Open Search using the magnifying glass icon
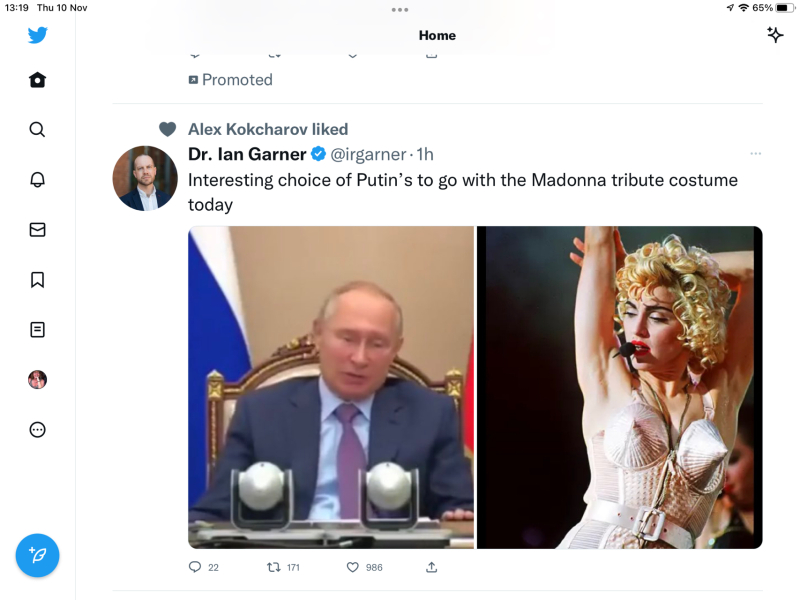The width and height of the screenshot is (800, 600). (37, 129)
